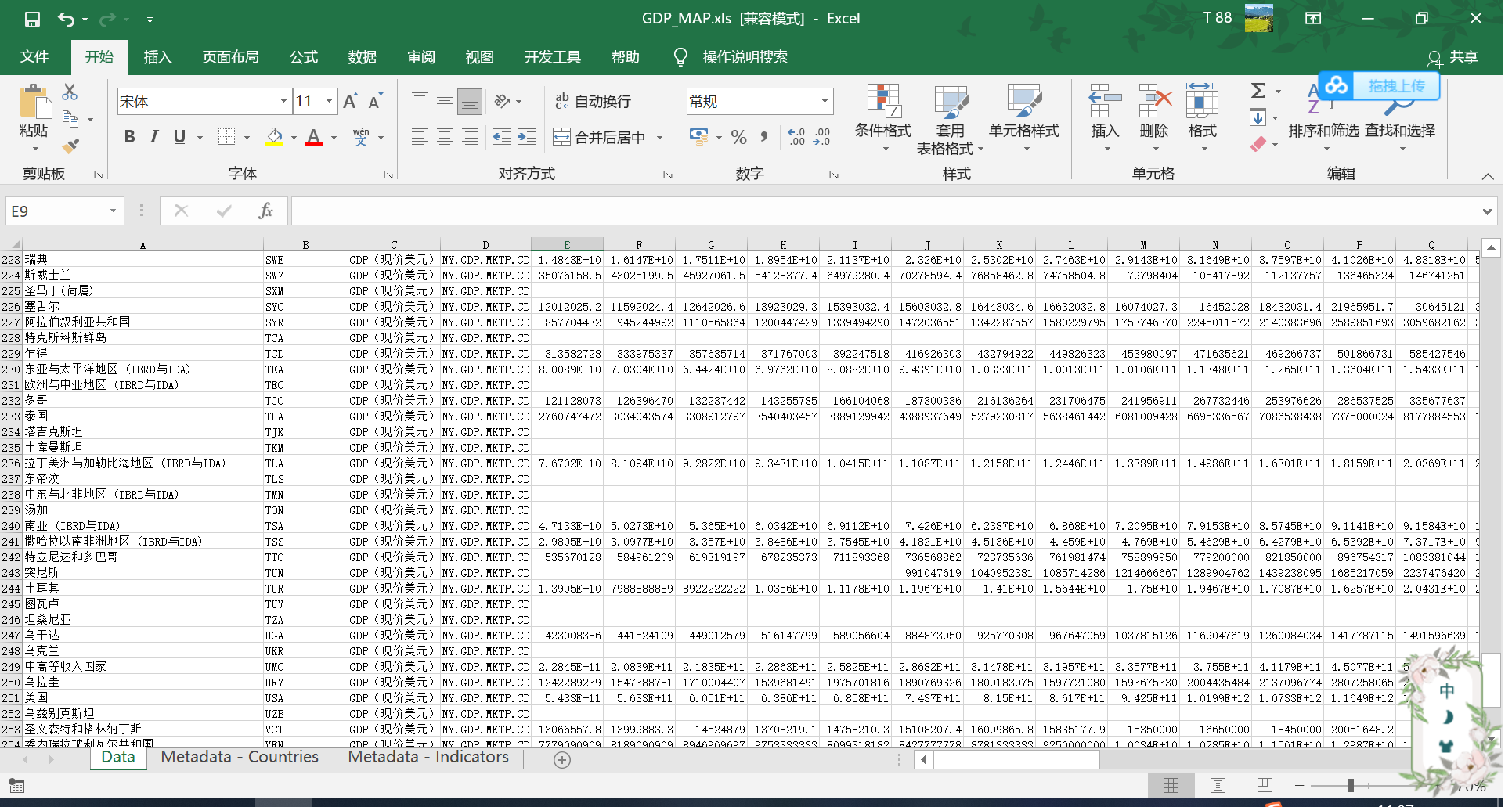Click the percent style icon

coord(738,137)
